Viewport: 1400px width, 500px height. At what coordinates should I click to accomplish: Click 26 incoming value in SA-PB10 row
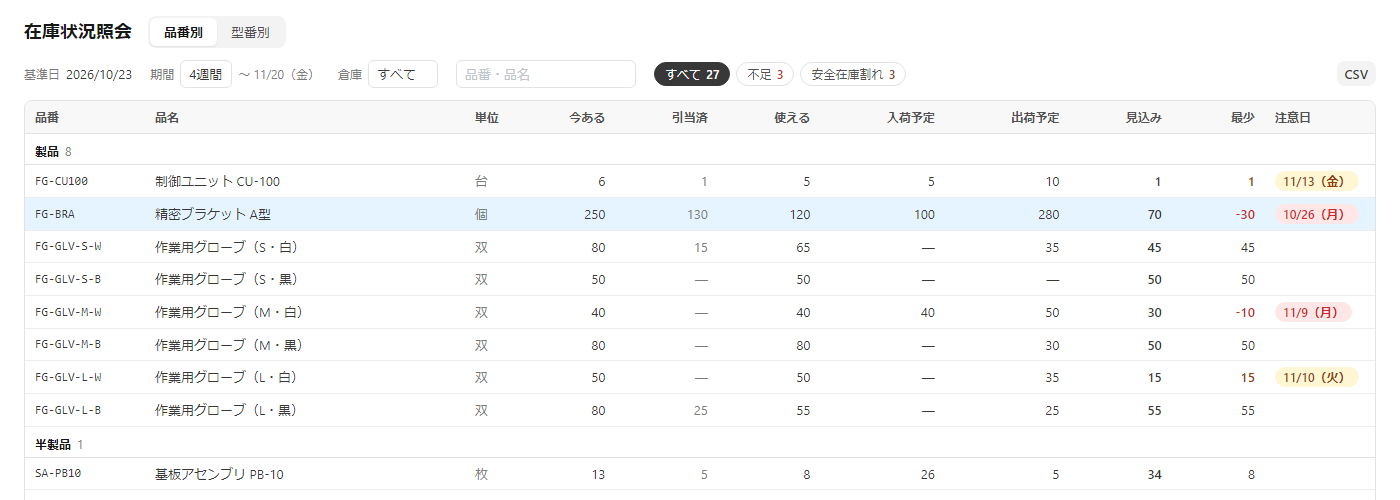tap(927, 475)
